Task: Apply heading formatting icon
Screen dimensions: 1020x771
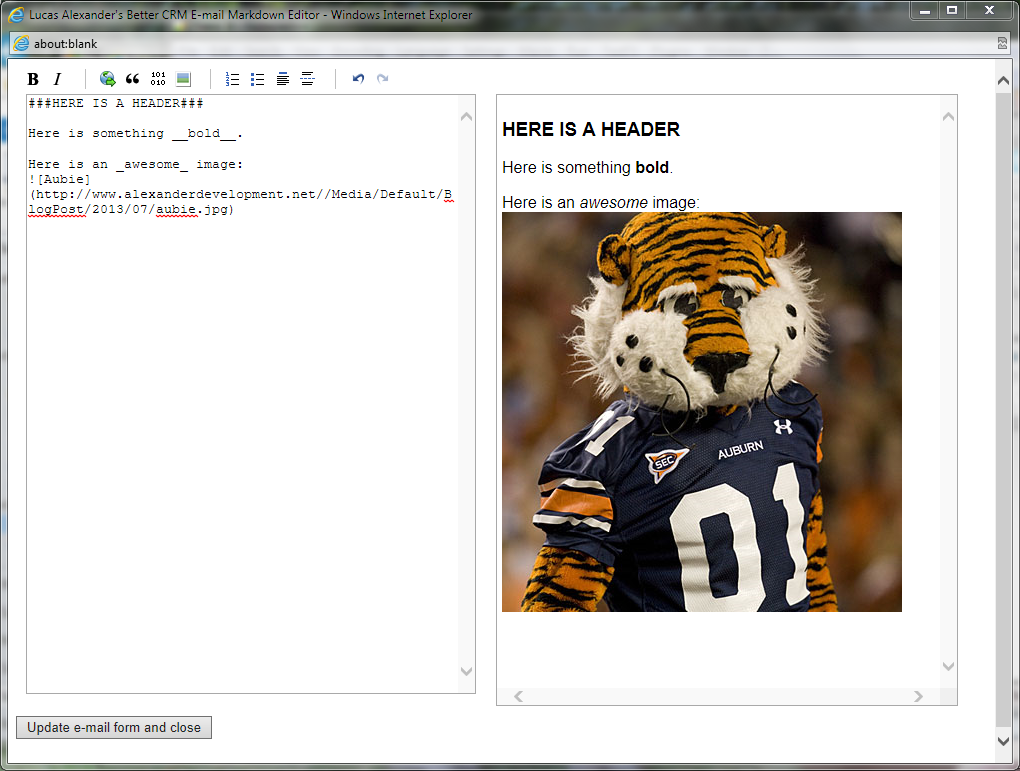Action: point(283,79)
